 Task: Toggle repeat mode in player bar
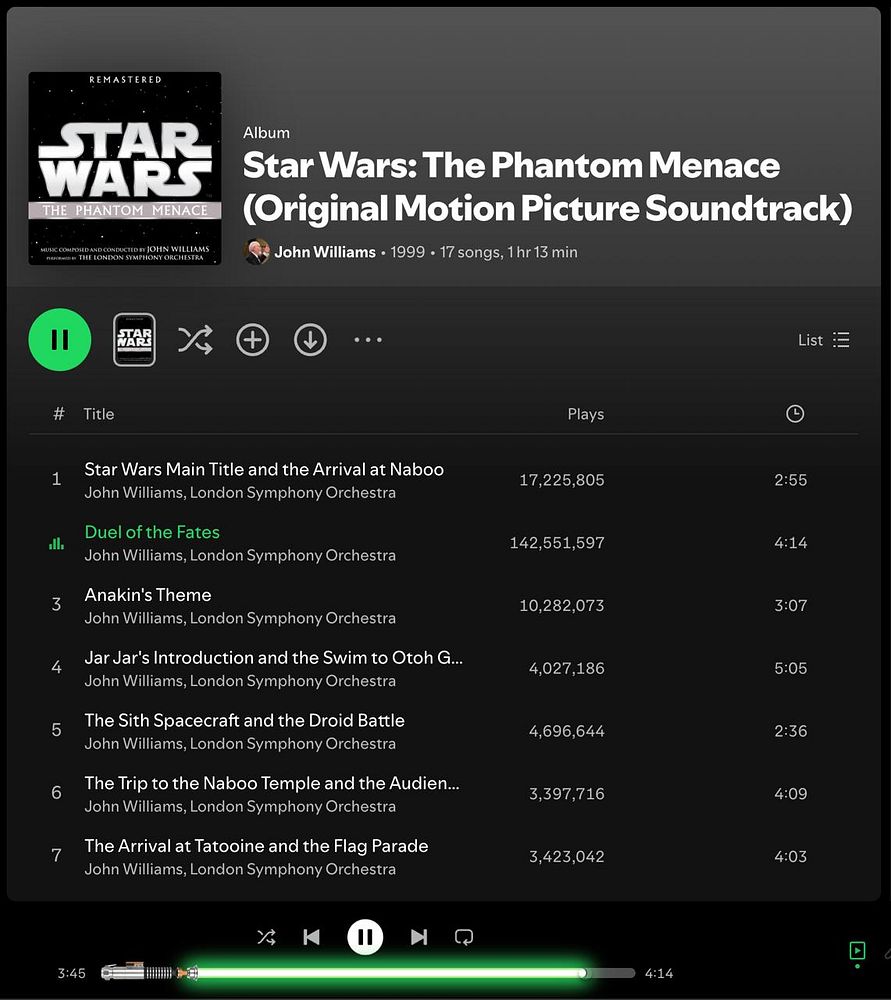point(464,937)
